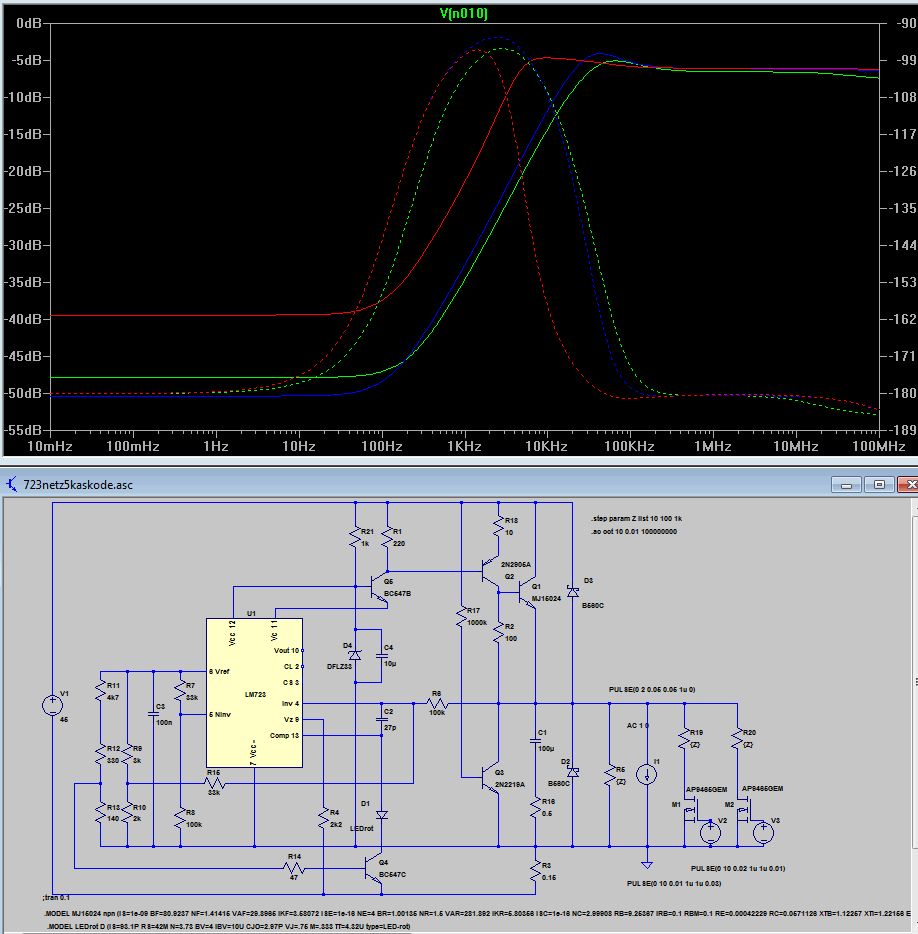Viewport: 918px width, 934px height.
Task: Select transistor Q2 2N2905A symbol
Action: tap(490, 572)
